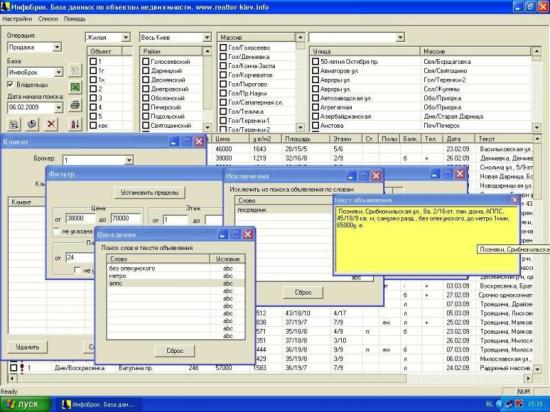Check object type 1 checkbox
Screen dimensions: 550x412
pos(93,61)
